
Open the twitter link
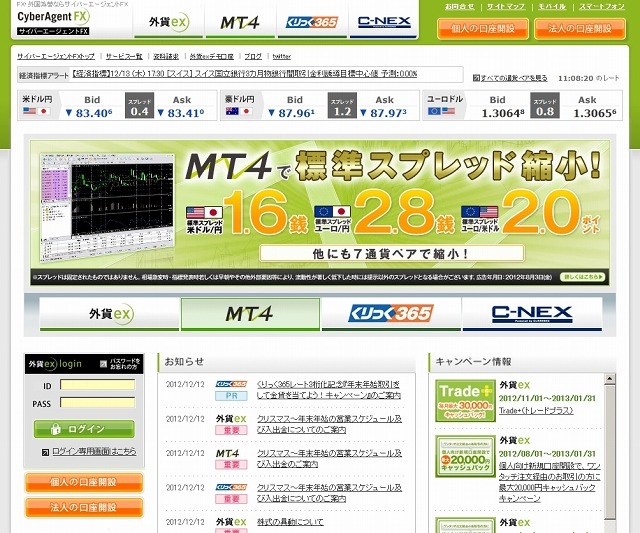coord(282,56)
